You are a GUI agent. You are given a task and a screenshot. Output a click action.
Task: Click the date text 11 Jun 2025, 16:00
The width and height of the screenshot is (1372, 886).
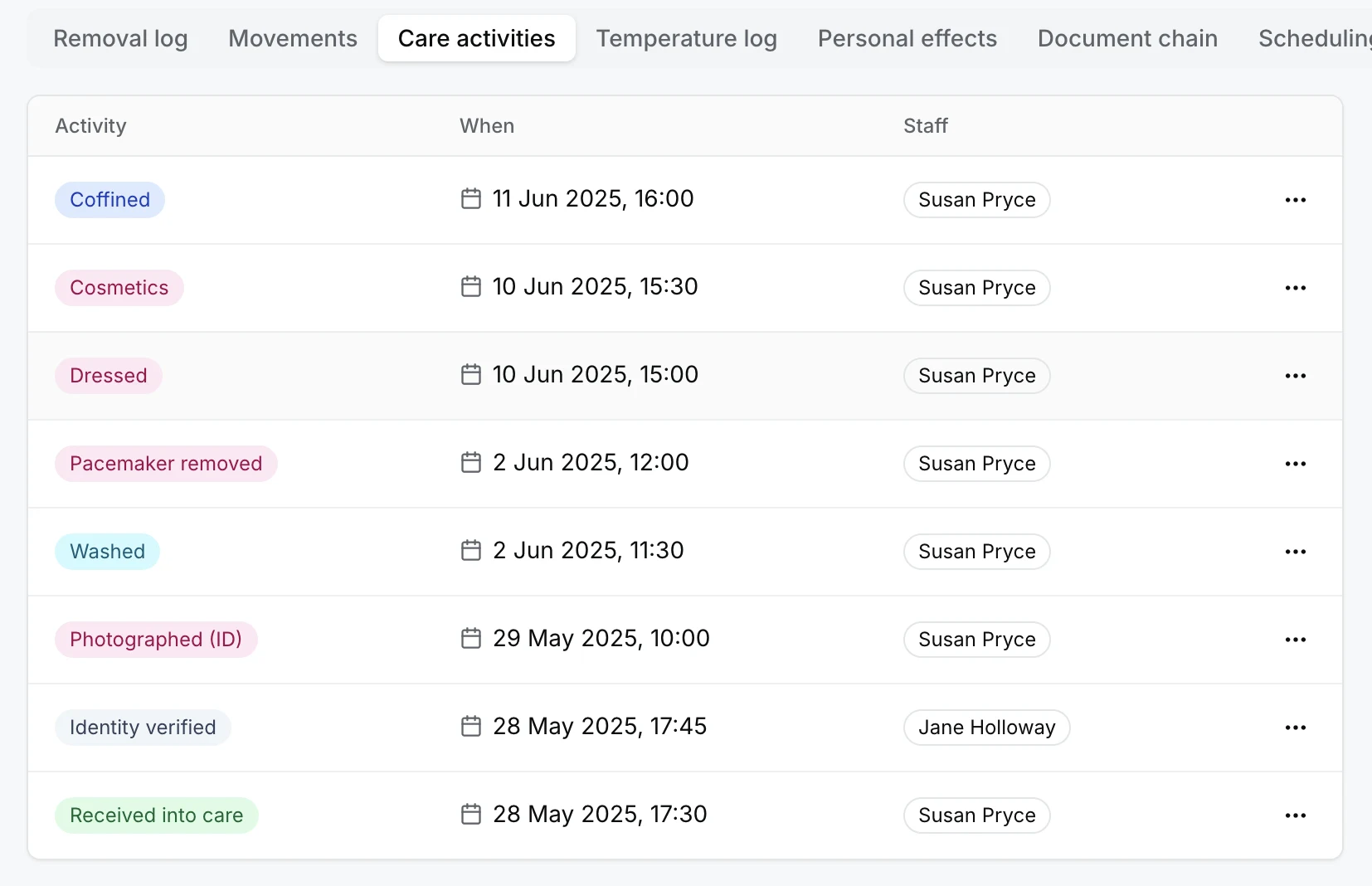click(593, 199)
